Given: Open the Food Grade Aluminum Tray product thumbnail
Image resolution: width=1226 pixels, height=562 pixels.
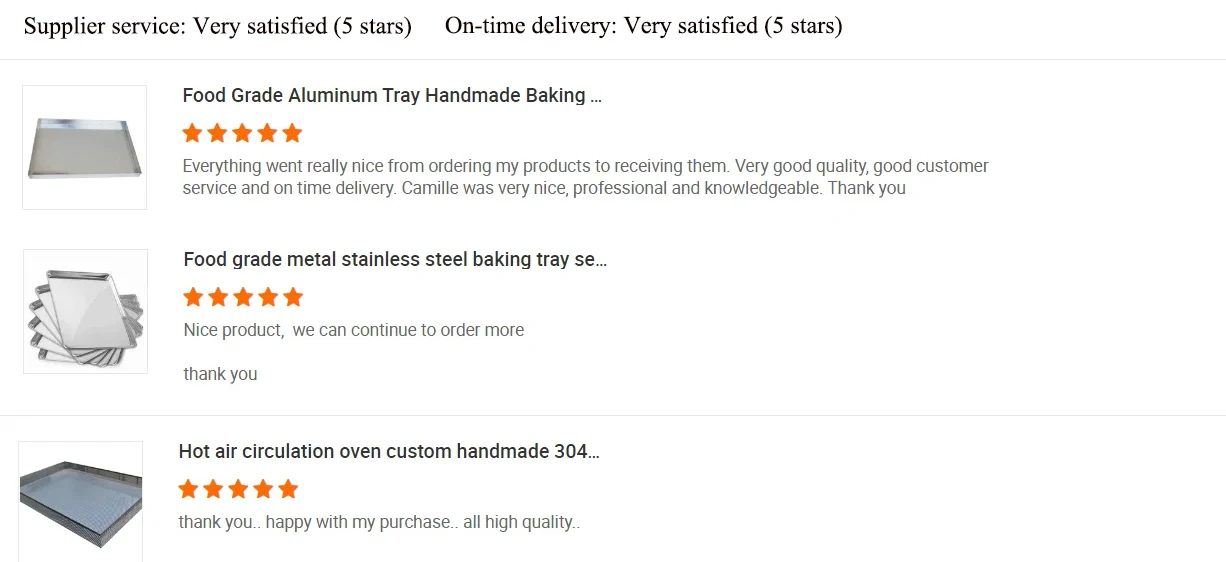Looking at the screenshot, I should tap(84, 147).
